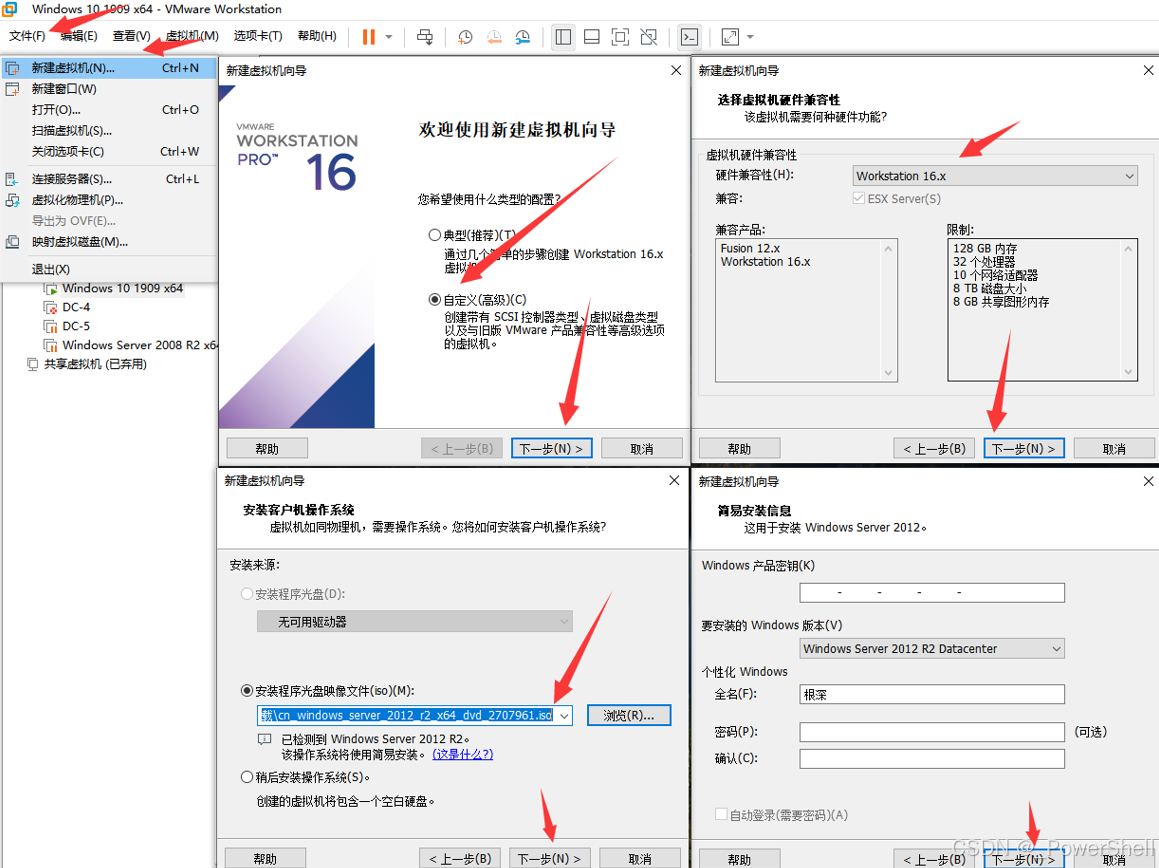
Task: Click the full screen mode icon
Action: (x=620, y=37)
